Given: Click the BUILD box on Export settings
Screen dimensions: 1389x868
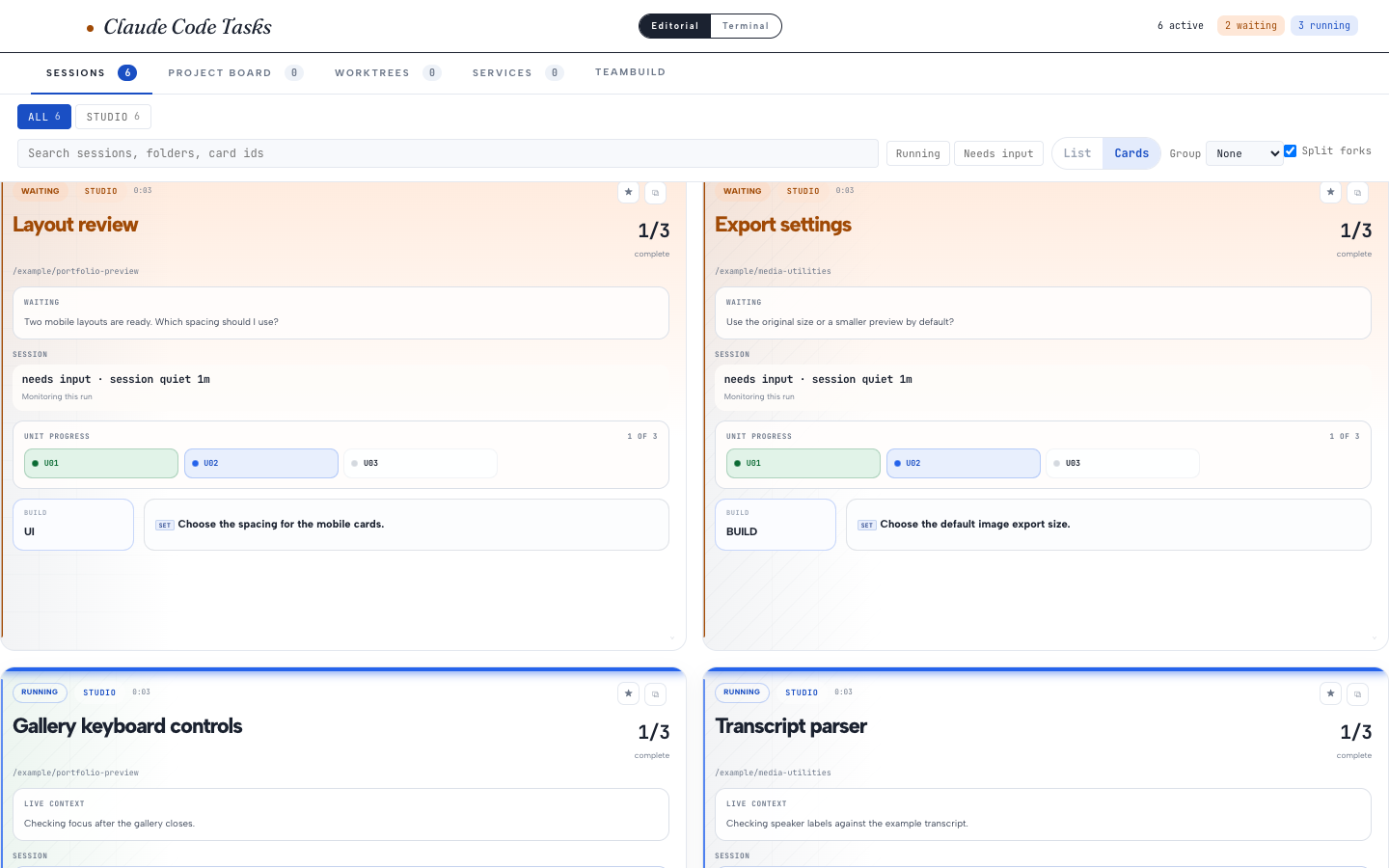Looking at the screenshot, I should (776, 525).
